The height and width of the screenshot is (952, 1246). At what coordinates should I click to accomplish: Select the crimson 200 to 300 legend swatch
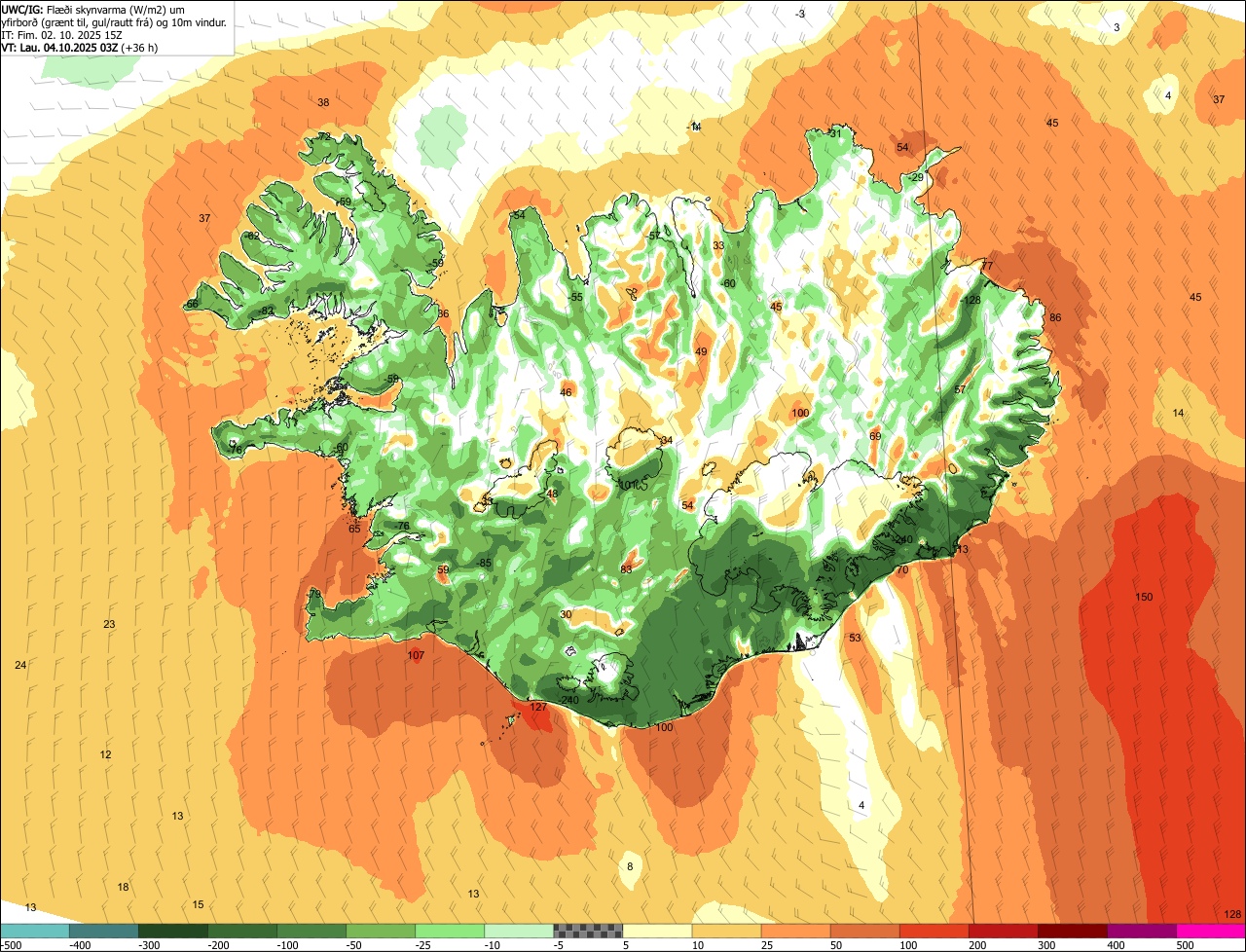click(x=1004, y=931)
